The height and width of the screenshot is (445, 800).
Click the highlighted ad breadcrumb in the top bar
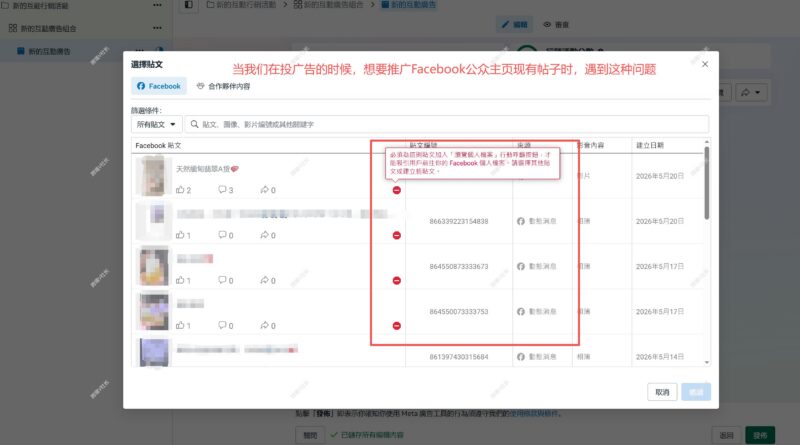pyautogui.click(x=409, y=5)
